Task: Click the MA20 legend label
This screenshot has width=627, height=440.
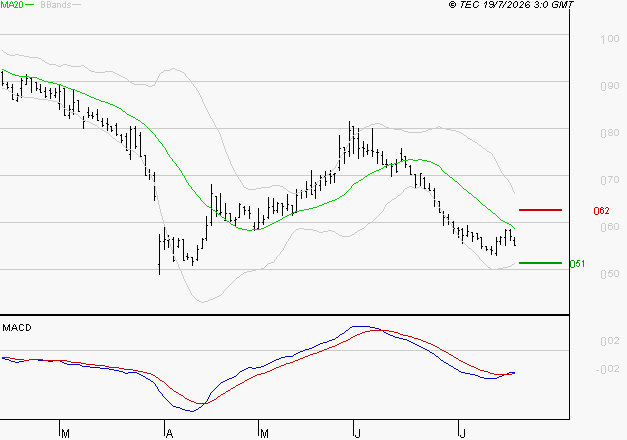Action: tap(12, 5)
